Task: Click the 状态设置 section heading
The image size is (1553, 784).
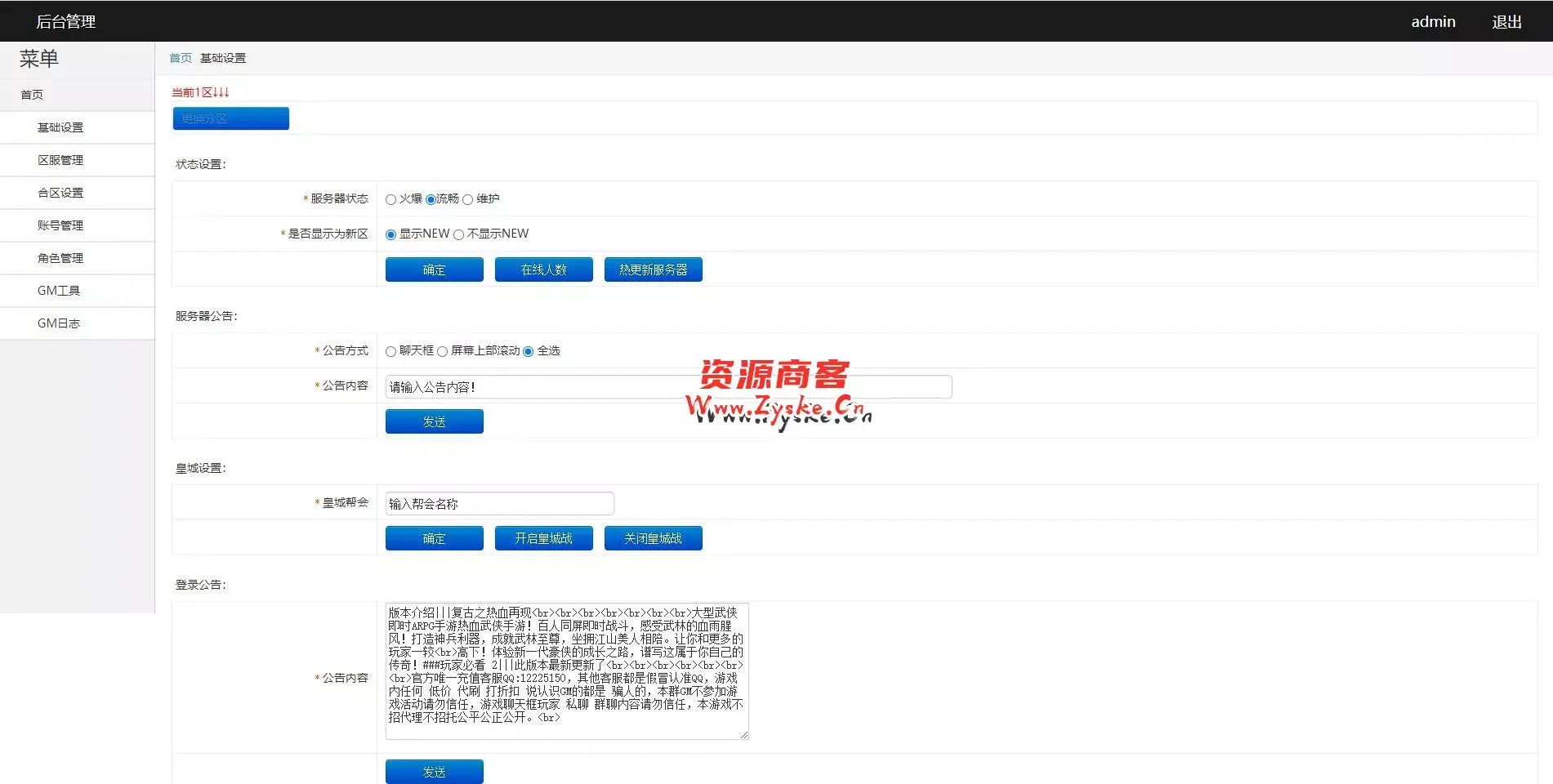Action: click(x=201, y=164)
